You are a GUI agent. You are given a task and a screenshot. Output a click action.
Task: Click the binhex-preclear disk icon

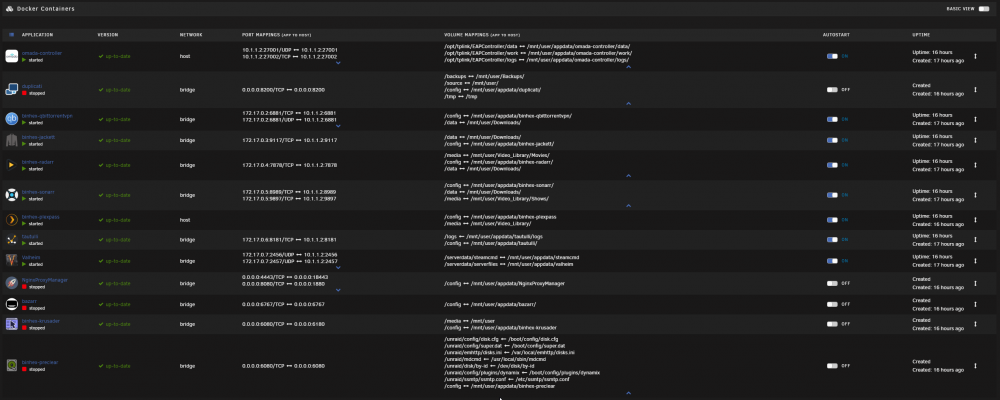coord(11,365)
